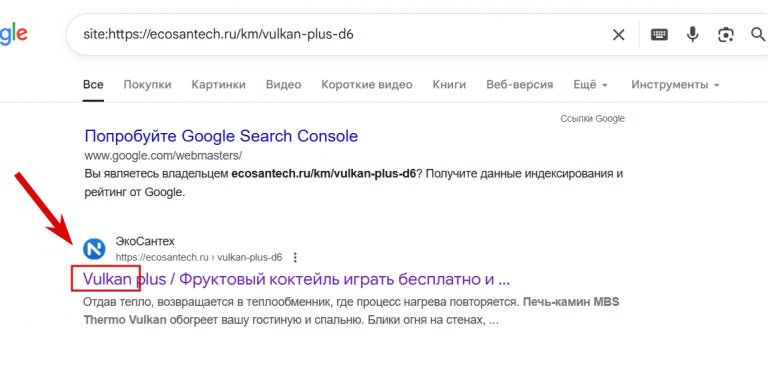Clear the search query with X icon
Screen dimensions: 768x377
coord(619,35)
